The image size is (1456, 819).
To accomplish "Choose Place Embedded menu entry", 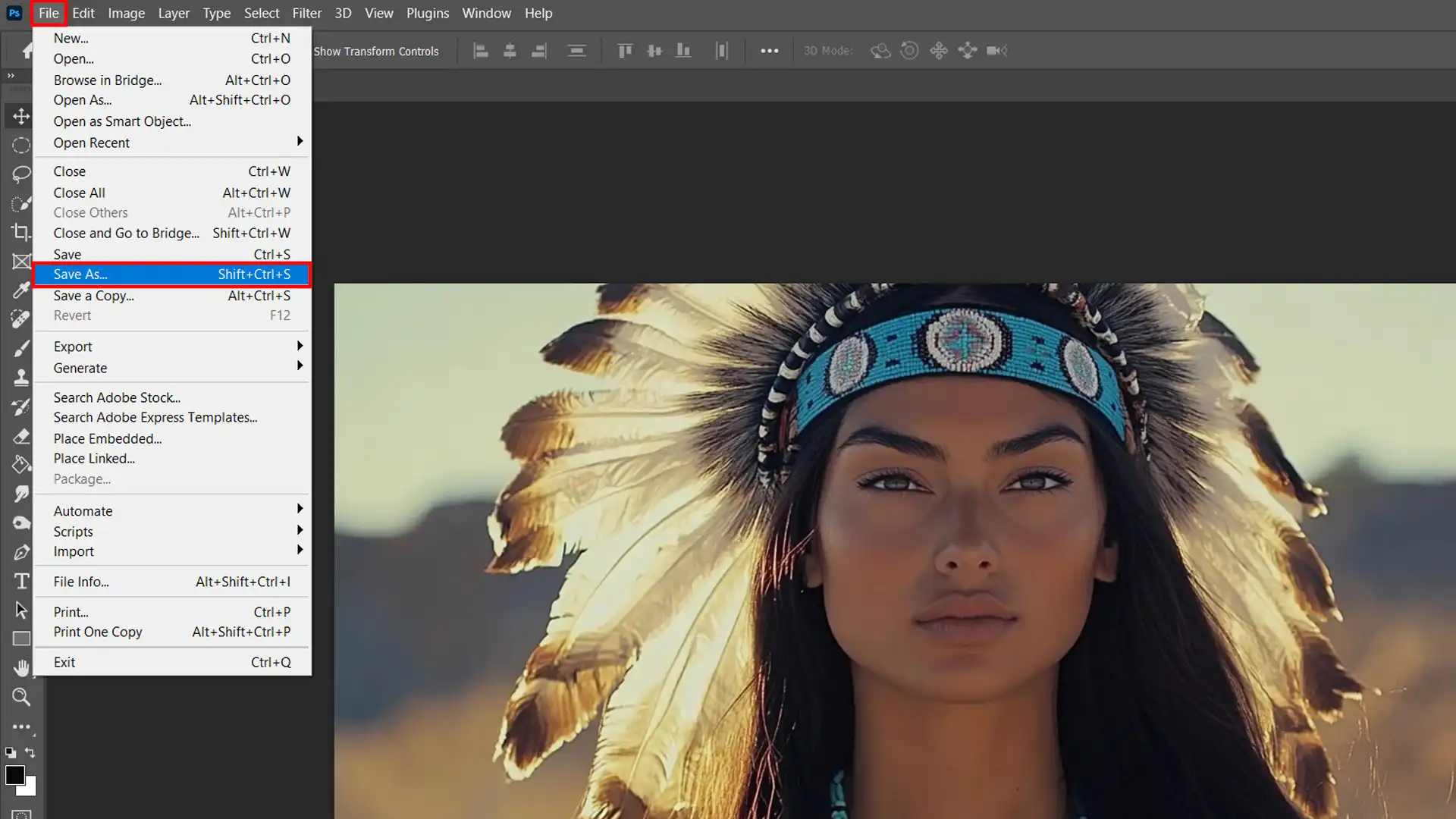I will tap(171, 438).
